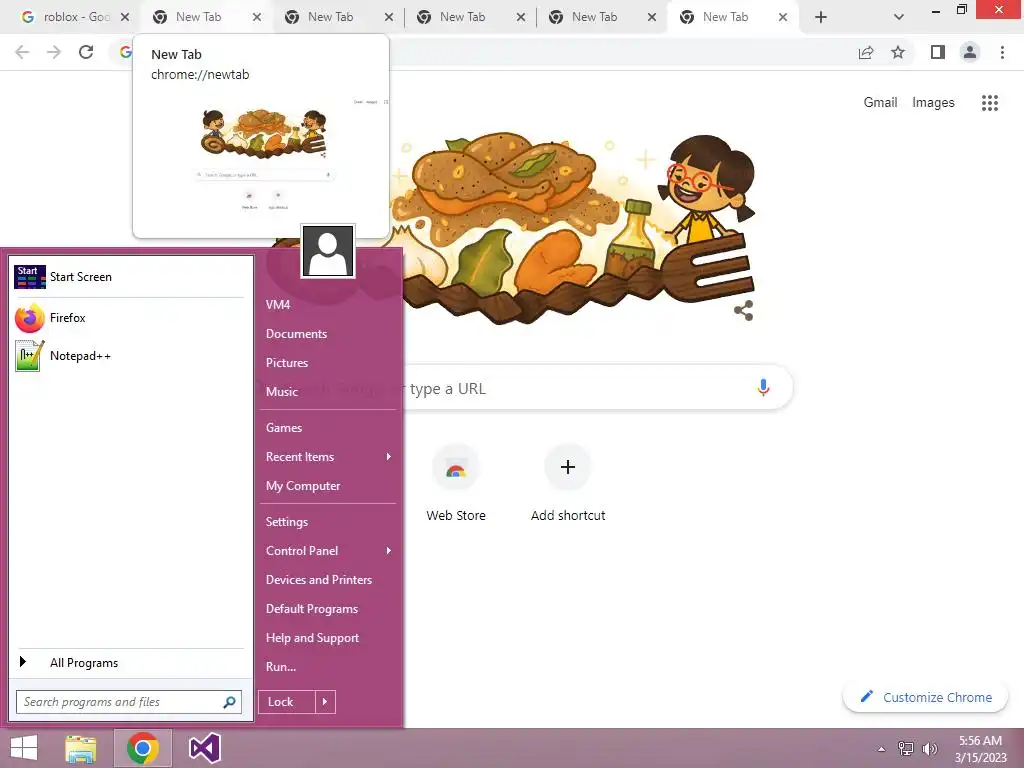Open Music from start menu

(282, 392)
